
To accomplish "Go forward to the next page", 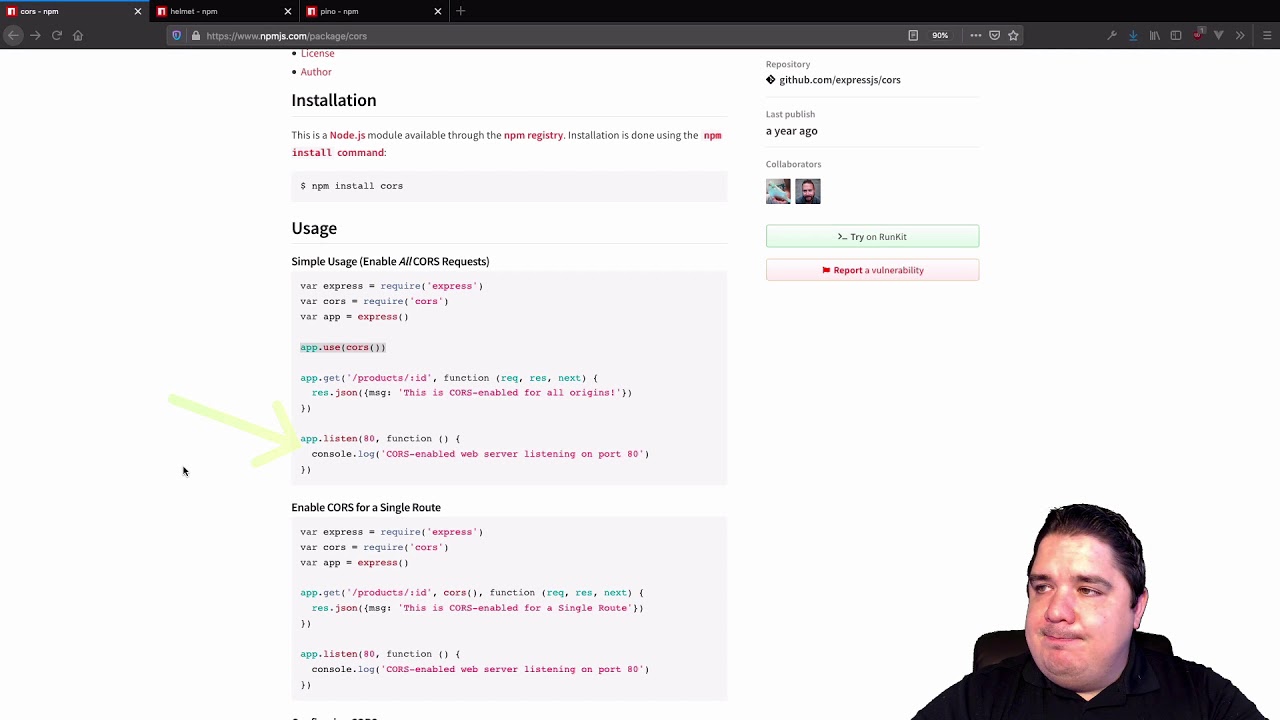I will (x=35, y=35).
